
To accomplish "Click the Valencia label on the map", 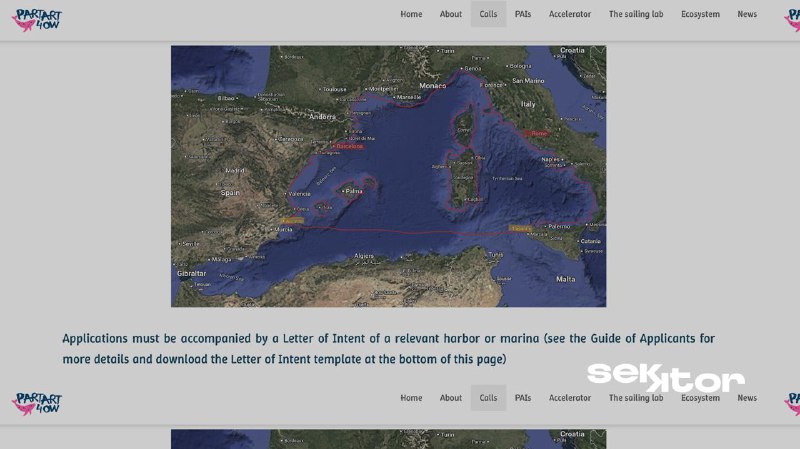I will 299,194.
